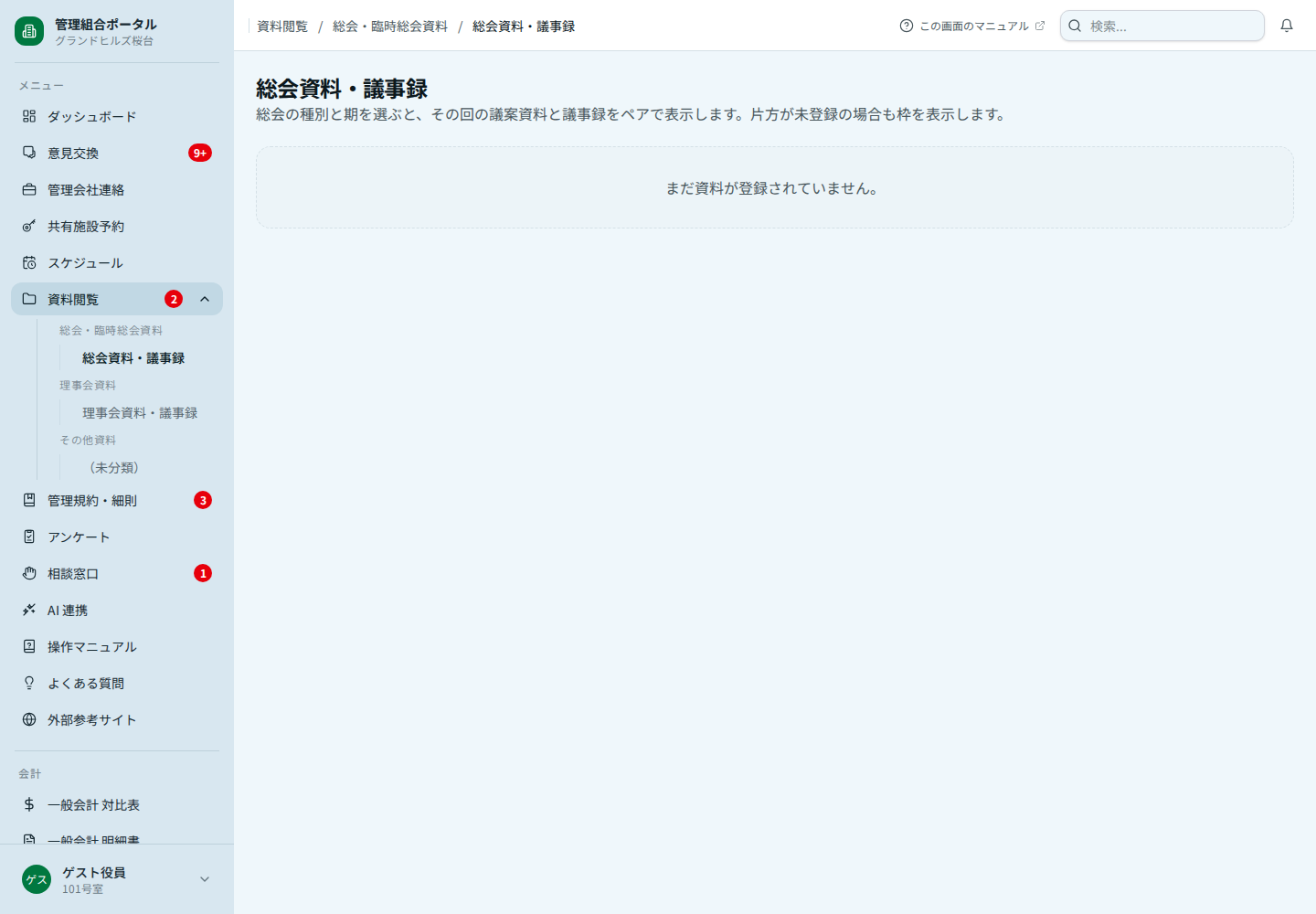Select 理事会資料・議事録 in sidebar tree
This screenshot has width=1316, height=914.
click(x=141, y=413)
